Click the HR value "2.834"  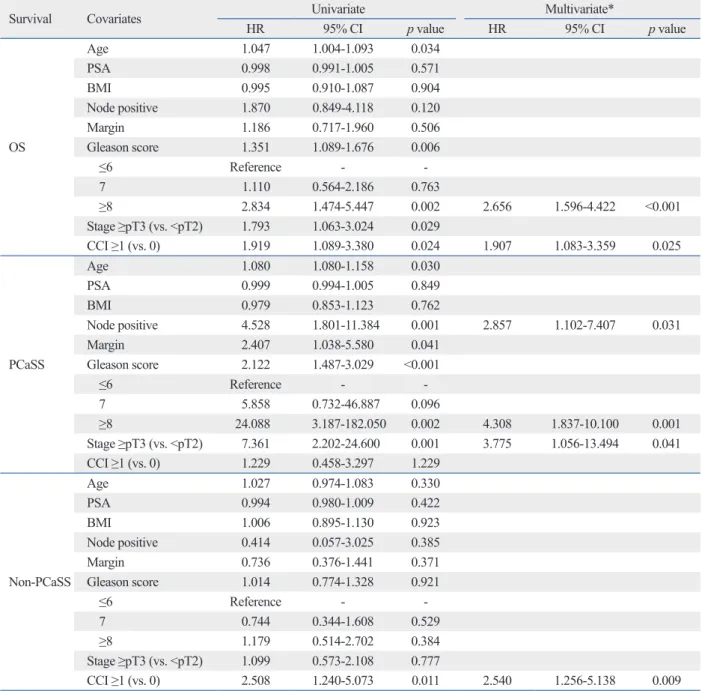point(256,206)
